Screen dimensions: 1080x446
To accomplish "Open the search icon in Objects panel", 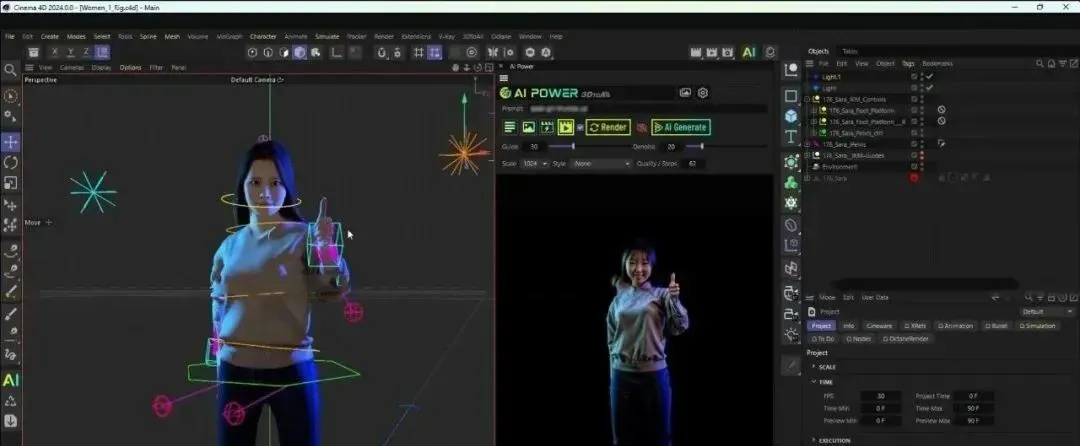I will coord(1039,63).
